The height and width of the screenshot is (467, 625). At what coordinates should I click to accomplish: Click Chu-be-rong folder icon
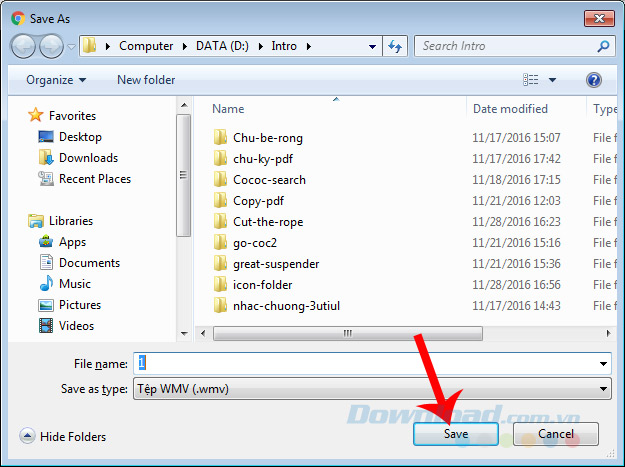pos(220,137)
